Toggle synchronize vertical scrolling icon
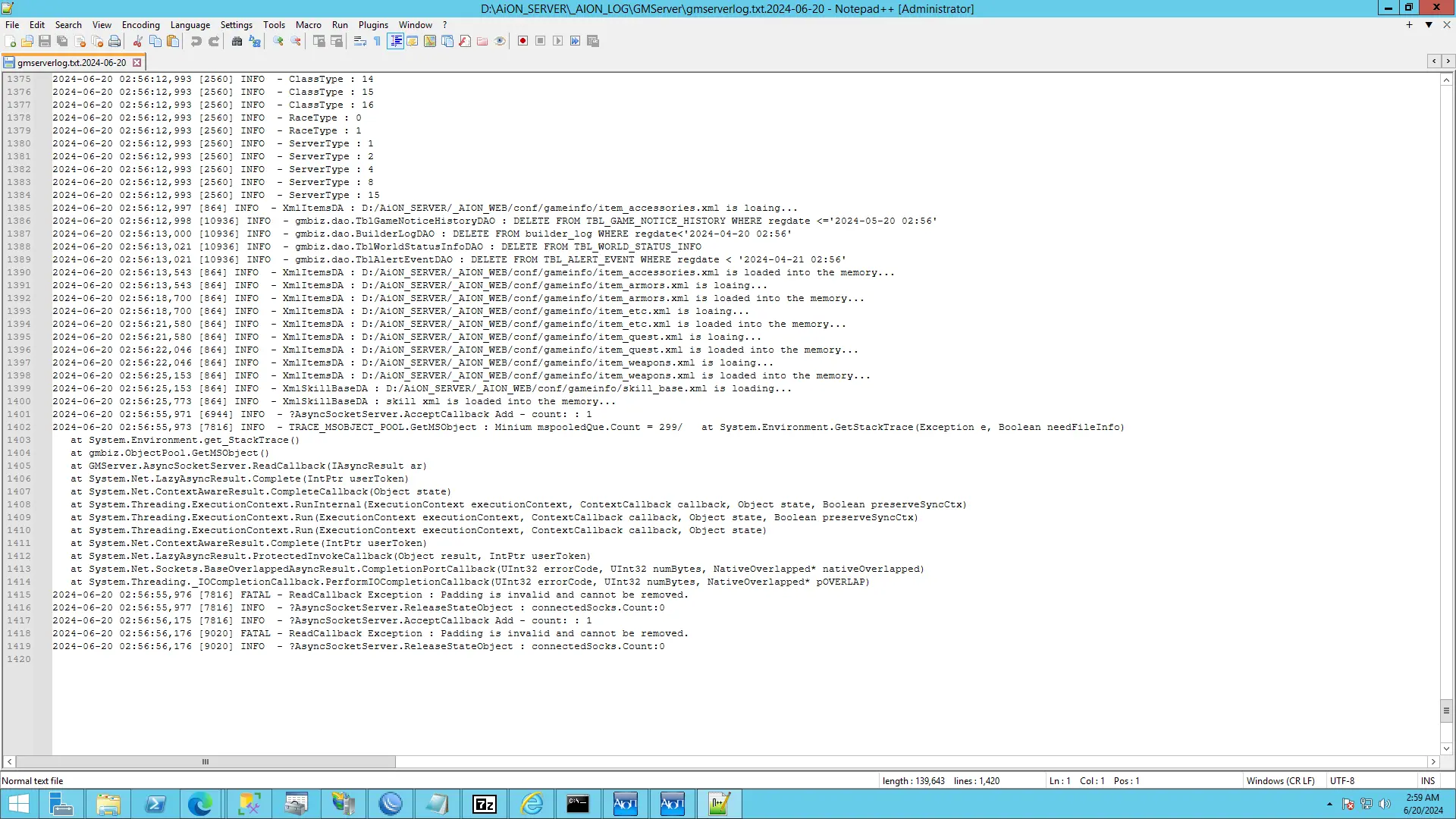The width and height of the screenshot is (1456, 819). pyautogui.click(x=318, y=41)
